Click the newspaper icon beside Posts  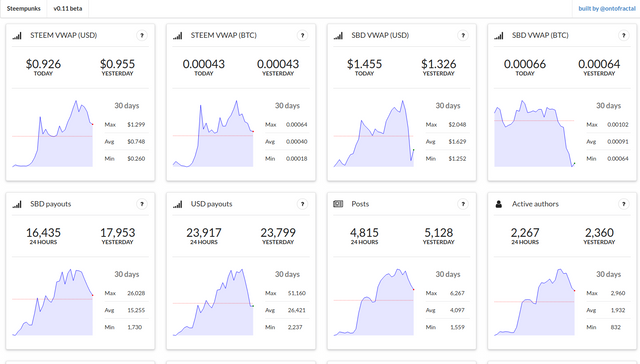(x=338, y=204)
